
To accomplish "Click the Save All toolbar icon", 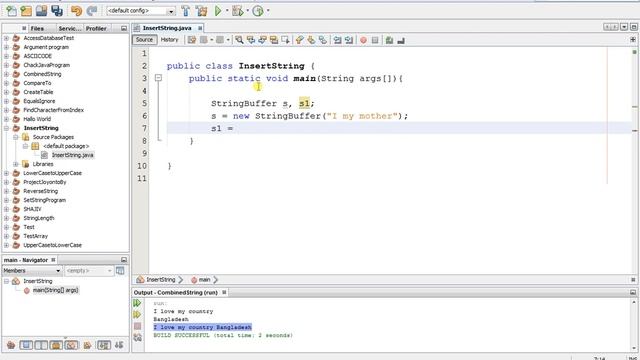I will click(57, 11).
